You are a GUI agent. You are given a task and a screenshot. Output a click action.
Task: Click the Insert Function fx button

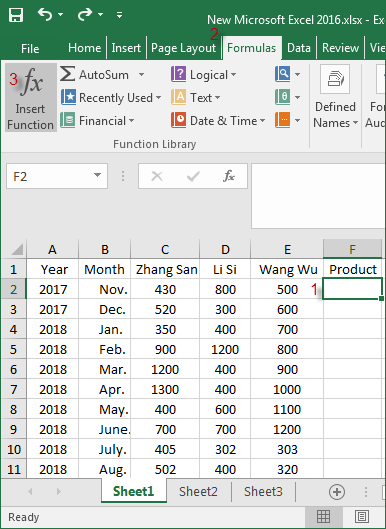(31, 98)
